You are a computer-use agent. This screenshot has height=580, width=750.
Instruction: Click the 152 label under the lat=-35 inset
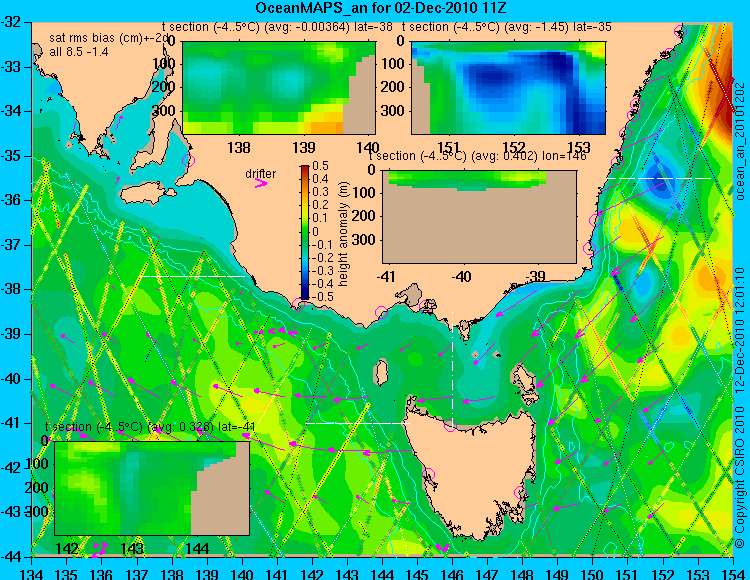[x=514, y=147]
